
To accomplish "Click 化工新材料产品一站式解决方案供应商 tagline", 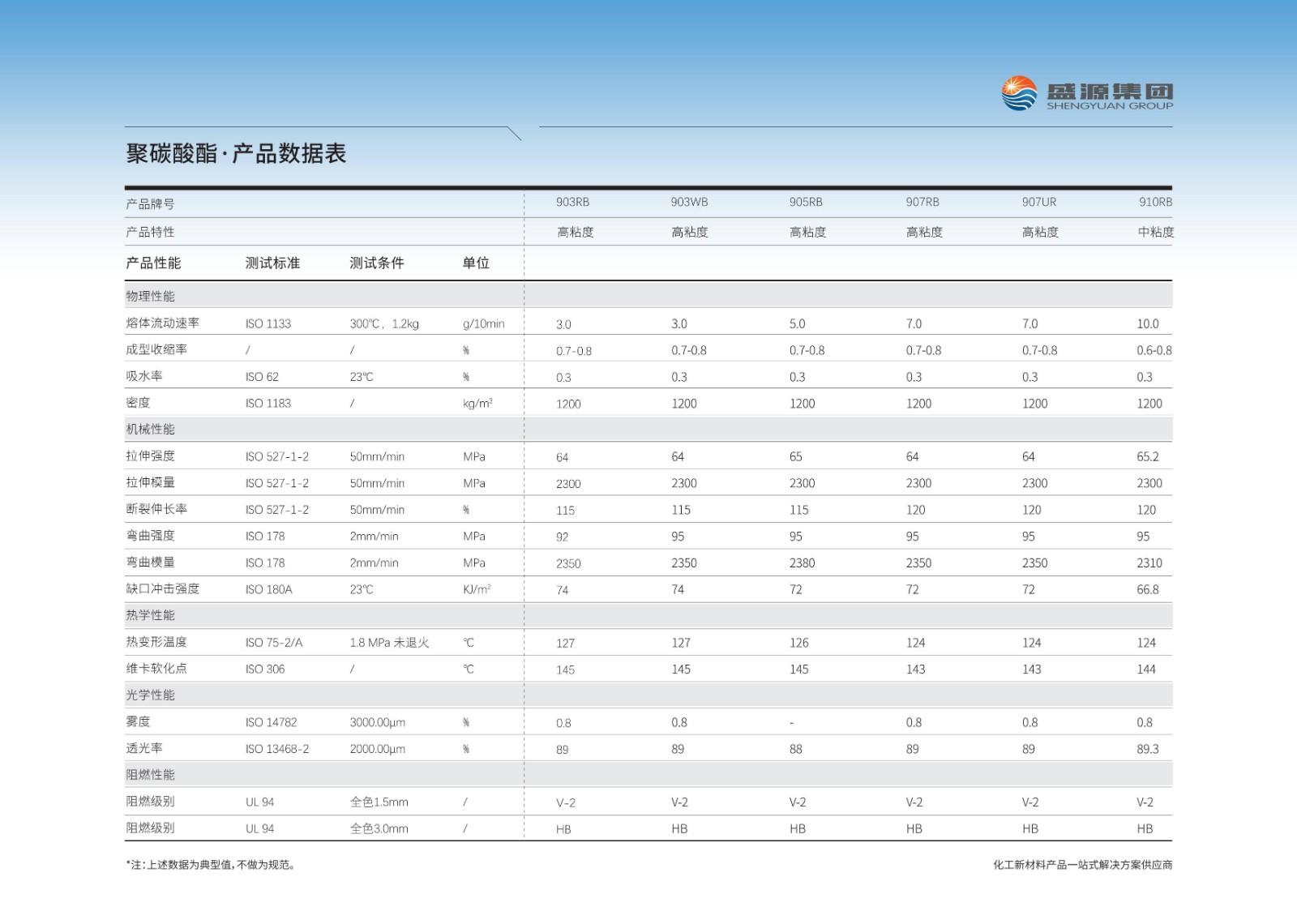I will pyautogui.click(x=1081, y=865).
